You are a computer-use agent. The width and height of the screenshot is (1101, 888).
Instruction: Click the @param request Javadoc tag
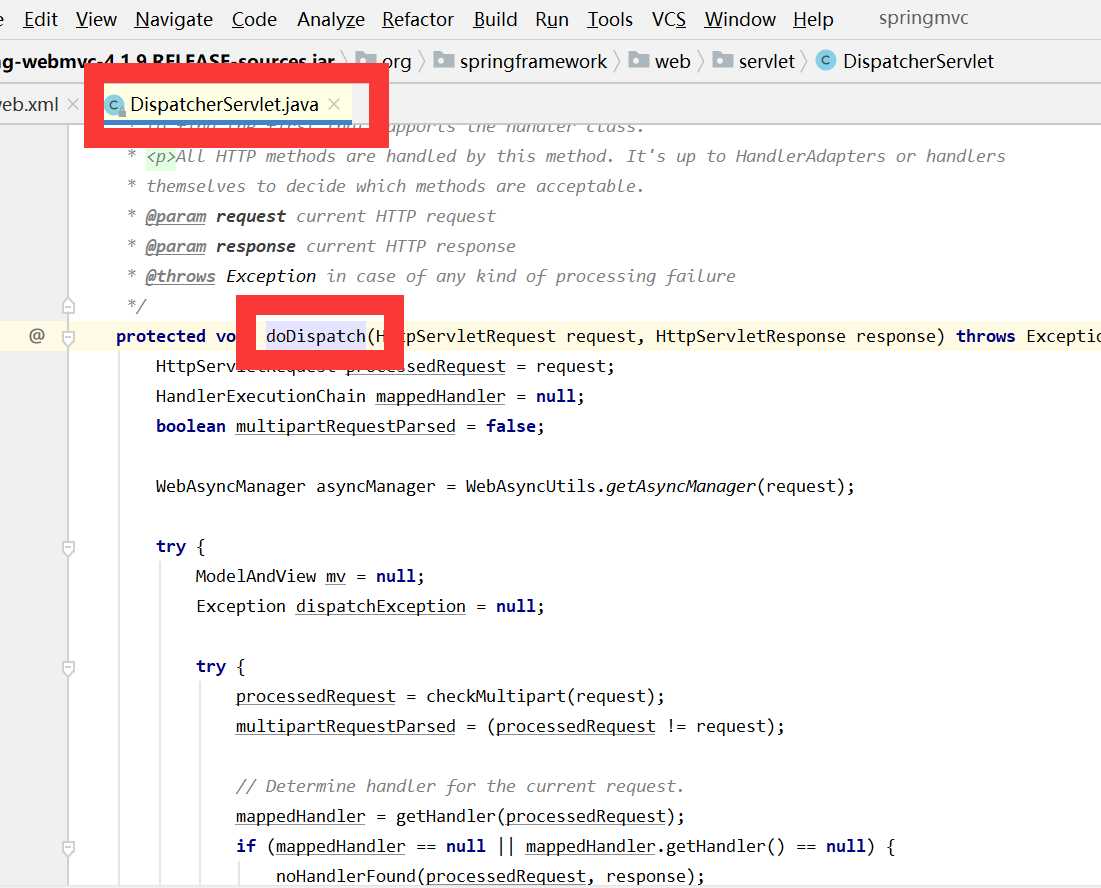176,216
